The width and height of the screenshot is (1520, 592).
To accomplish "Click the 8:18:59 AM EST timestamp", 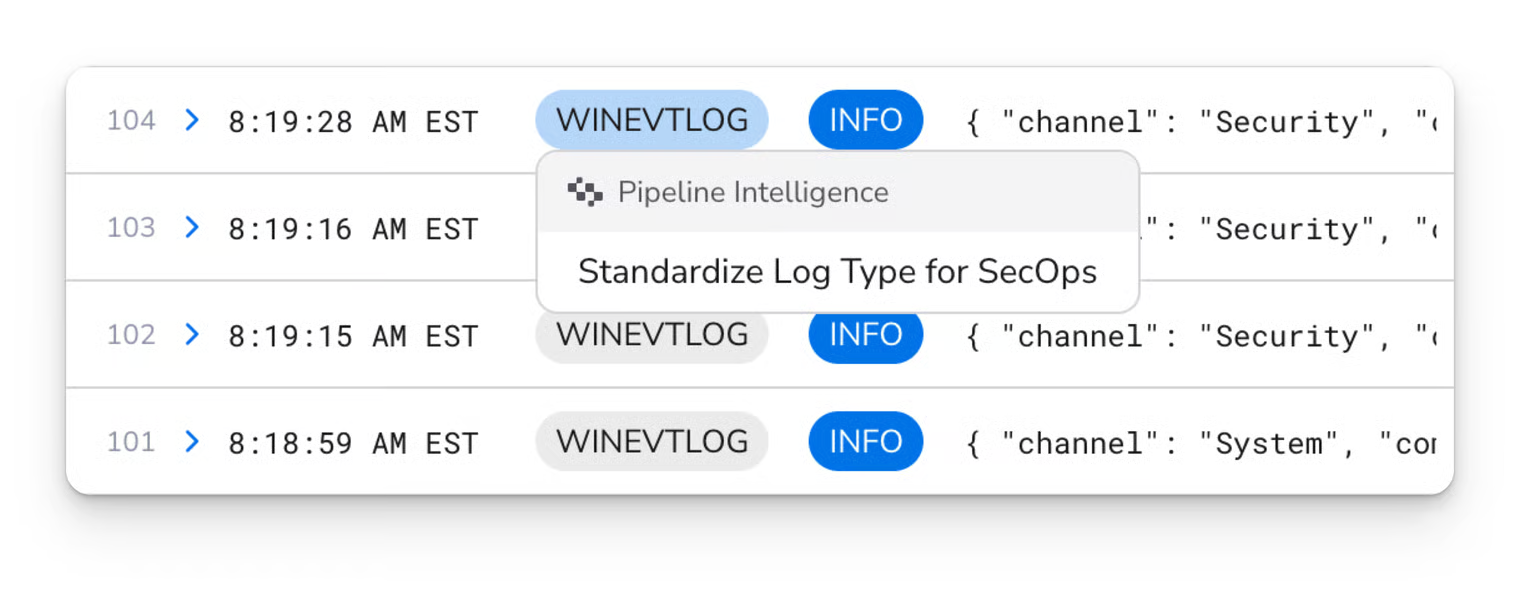I will pyautogui.click(x=353, y=443).
